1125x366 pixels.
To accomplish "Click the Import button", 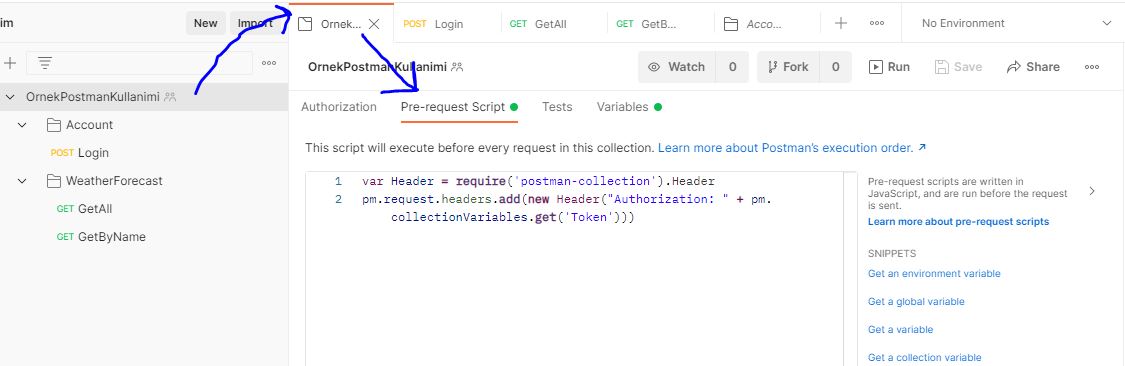I will (255, 23).
